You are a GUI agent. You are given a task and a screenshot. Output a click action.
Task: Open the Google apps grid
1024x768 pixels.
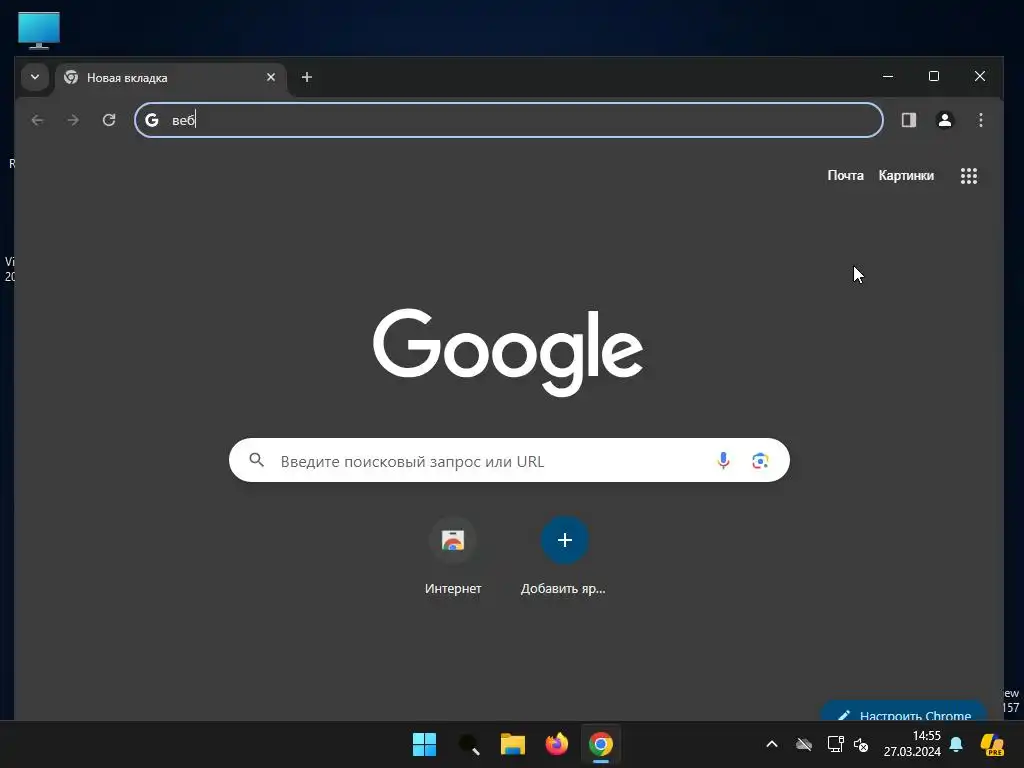pos(969,176)
